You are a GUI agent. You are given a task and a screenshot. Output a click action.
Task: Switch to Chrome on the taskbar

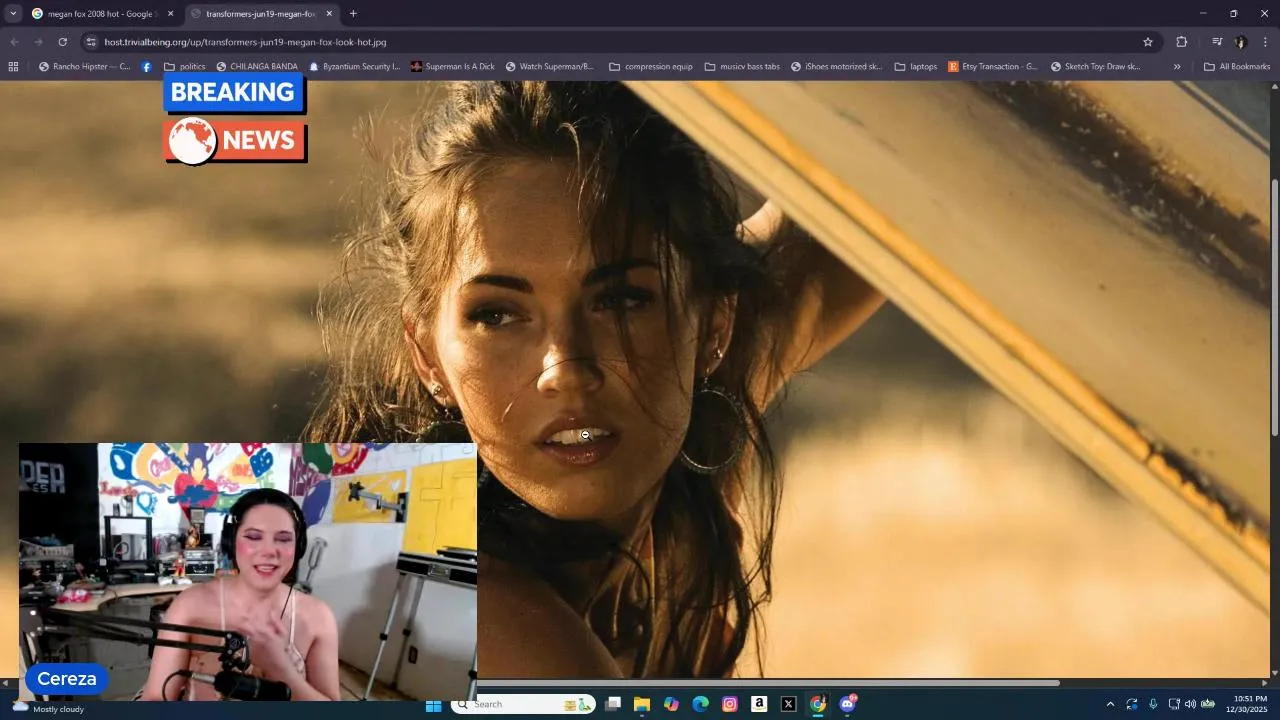click(818, 705)
